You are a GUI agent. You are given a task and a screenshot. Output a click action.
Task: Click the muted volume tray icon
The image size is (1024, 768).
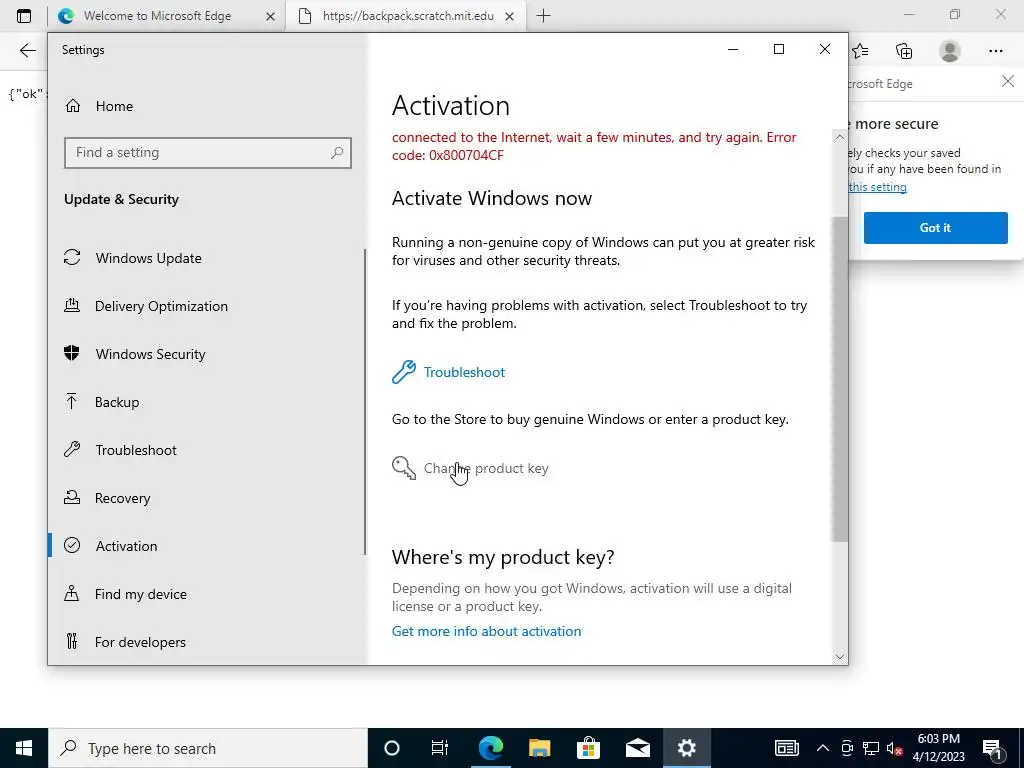tap(894, 748)
